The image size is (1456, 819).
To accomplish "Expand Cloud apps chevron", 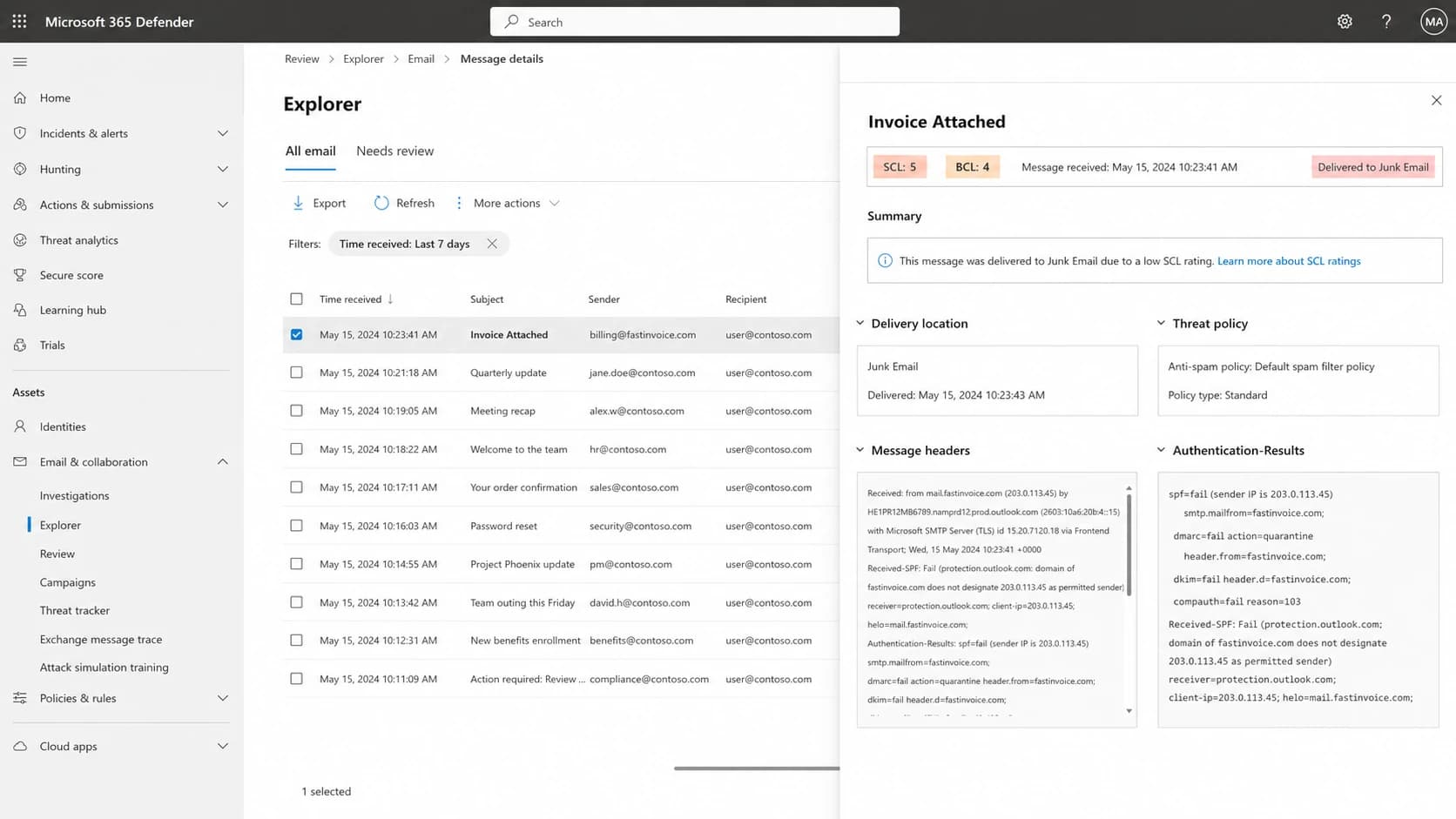I will pyautogui.click(x=223, y=746).
